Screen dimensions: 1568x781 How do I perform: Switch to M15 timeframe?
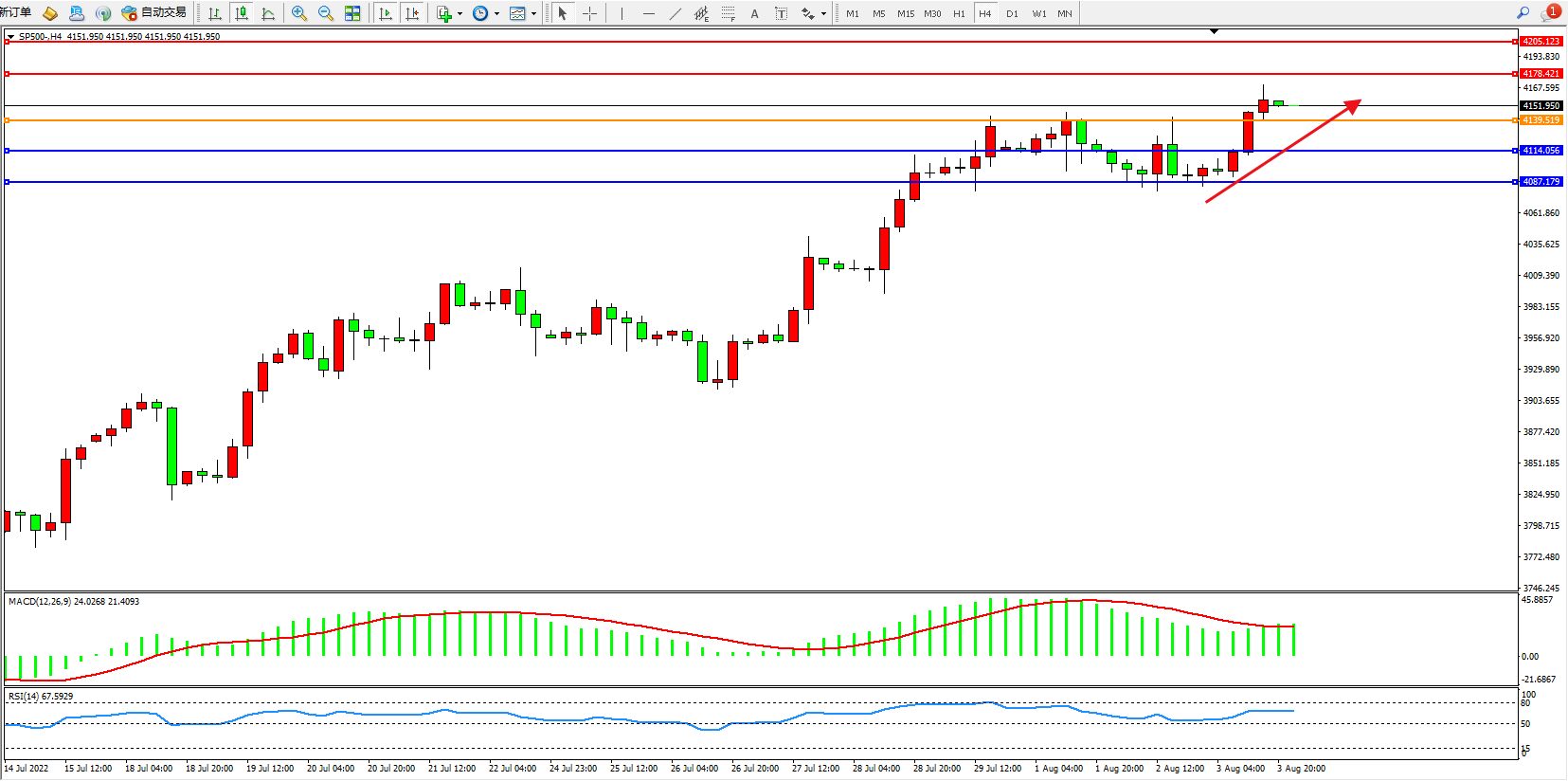(906, 13)
